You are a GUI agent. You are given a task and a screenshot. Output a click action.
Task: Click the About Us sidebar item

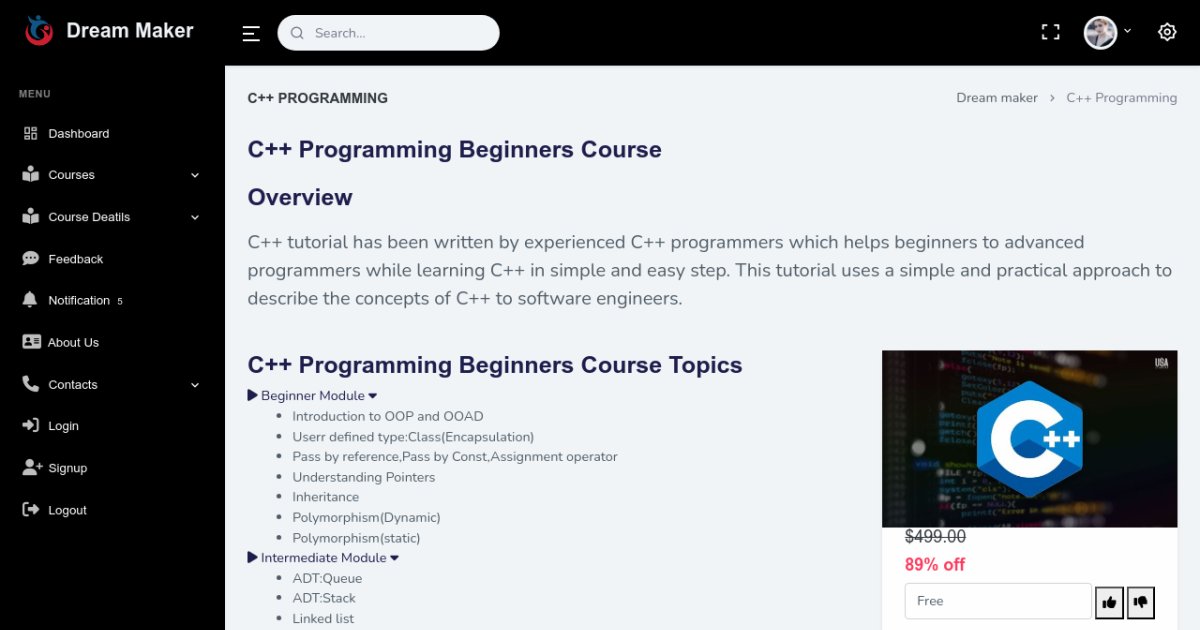73,342
